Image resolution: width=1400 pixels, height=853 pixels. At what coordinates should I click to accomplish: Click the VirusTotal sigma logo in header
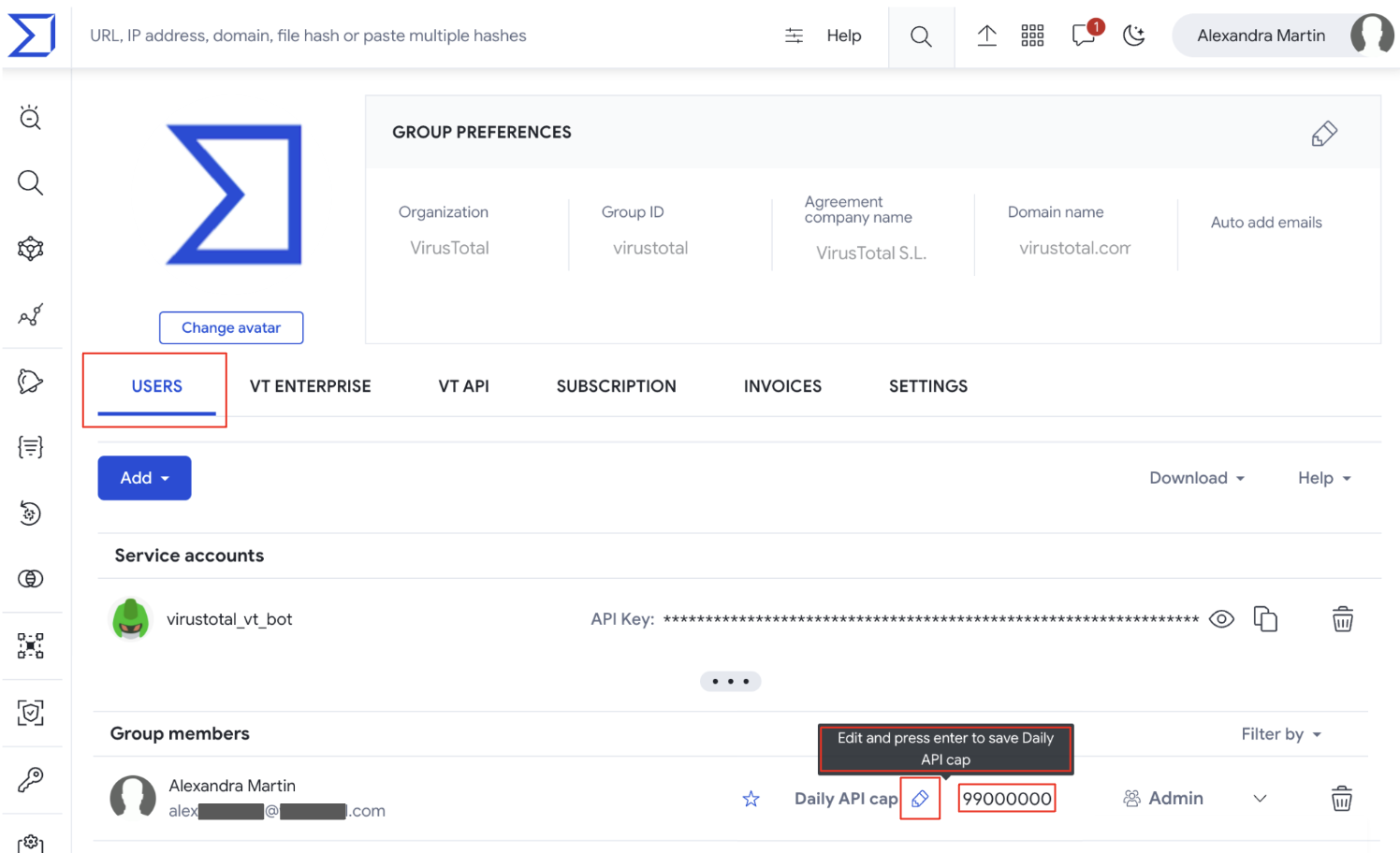pyautogui.click(x=32, y=35)
